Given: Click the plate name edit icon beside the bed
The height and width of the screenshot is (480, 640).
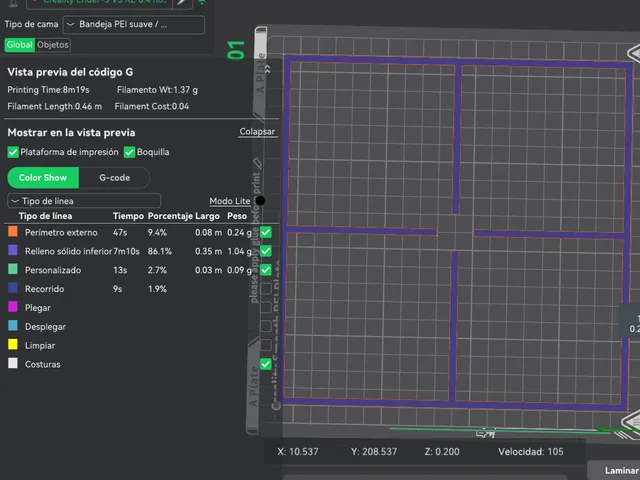Looking at the screenshot, I should (257, 162).
